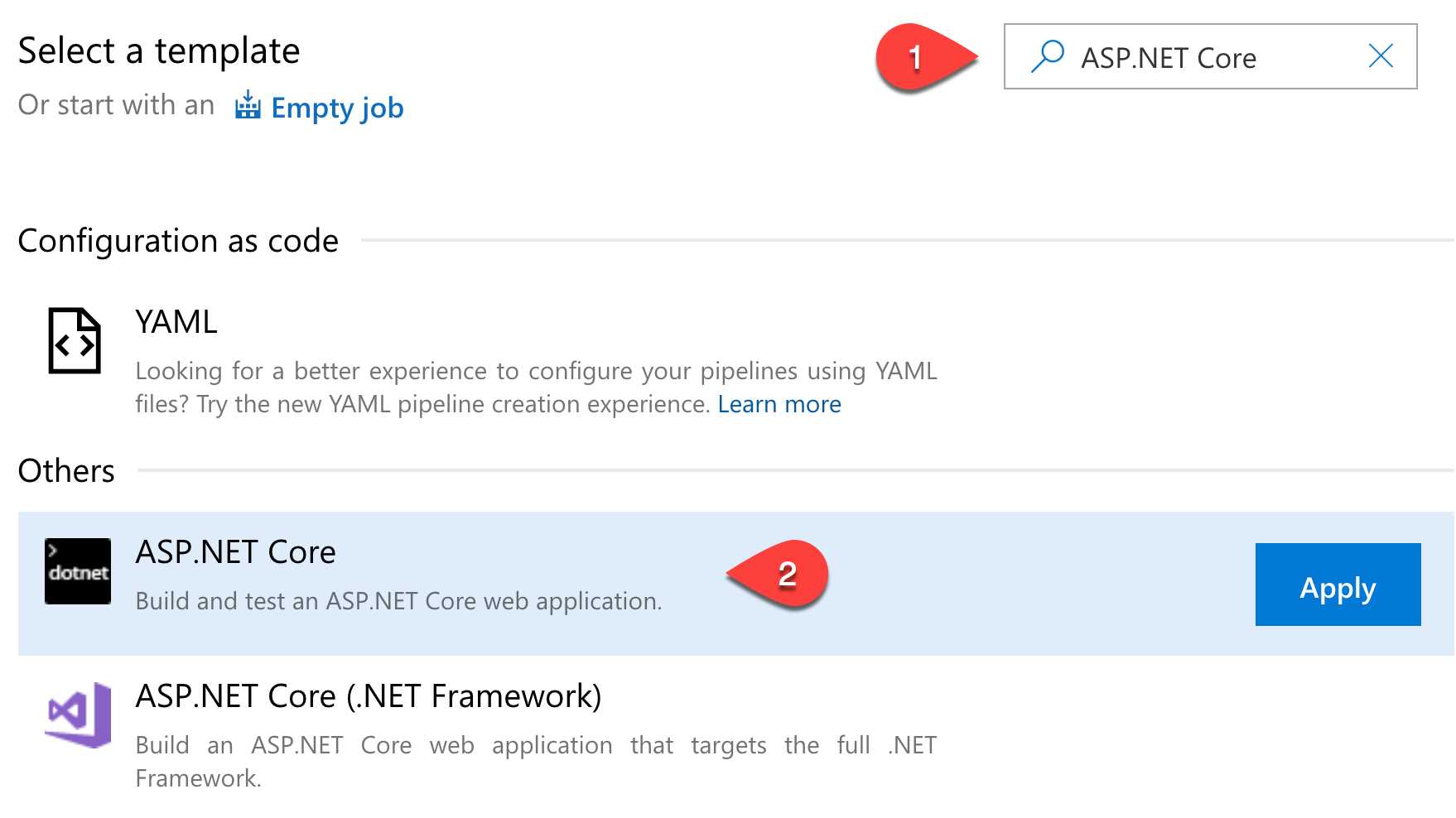Click the dotnet logo for ASP.NET Core template
The image size is (1456, 818).
77,570
